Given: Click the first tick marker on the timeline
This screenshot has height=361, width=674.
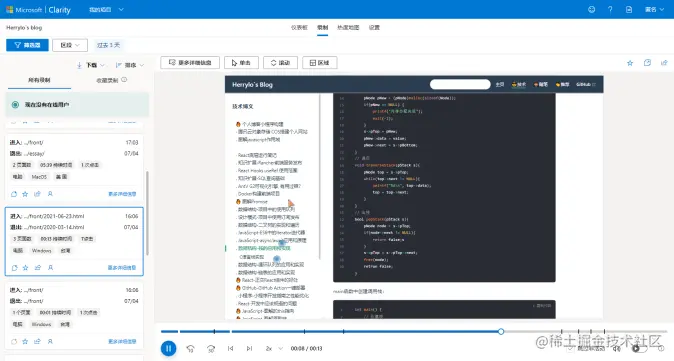Looking at the screenshot, I should click(x=214, y=331).
